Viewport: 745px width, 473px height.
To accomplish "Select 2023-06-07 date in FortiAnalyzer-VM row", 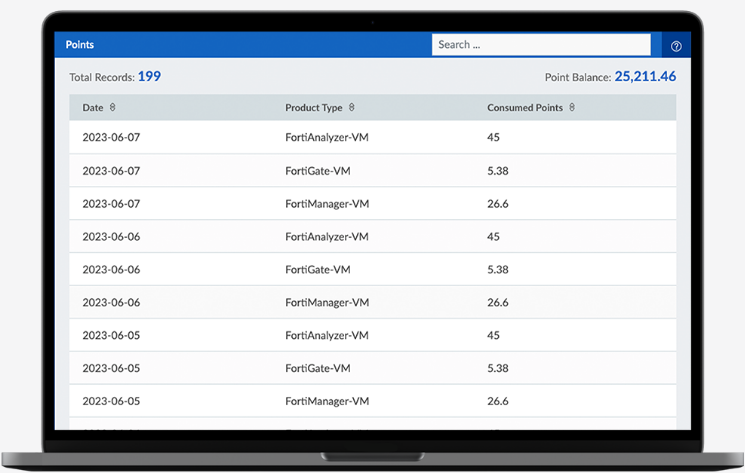I will [111, 137].
